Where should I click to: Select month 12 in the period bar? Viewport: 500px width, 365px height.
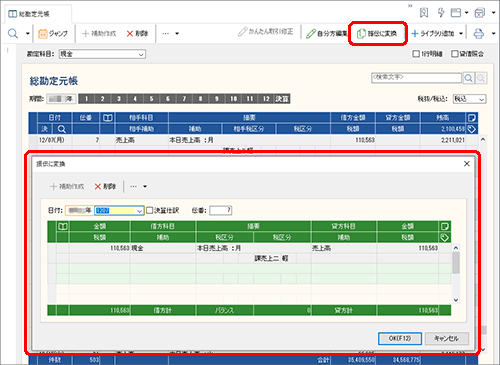[x=266, y=99]
